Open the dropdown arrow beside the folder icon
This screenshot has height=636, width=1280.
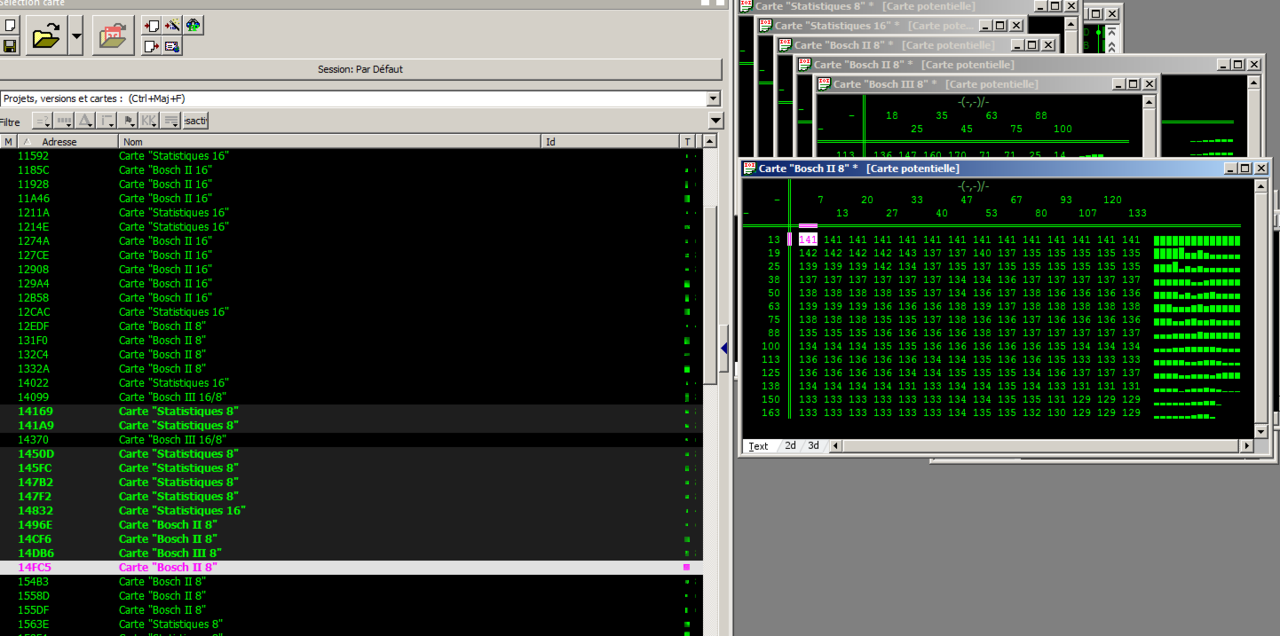[76, 38]
